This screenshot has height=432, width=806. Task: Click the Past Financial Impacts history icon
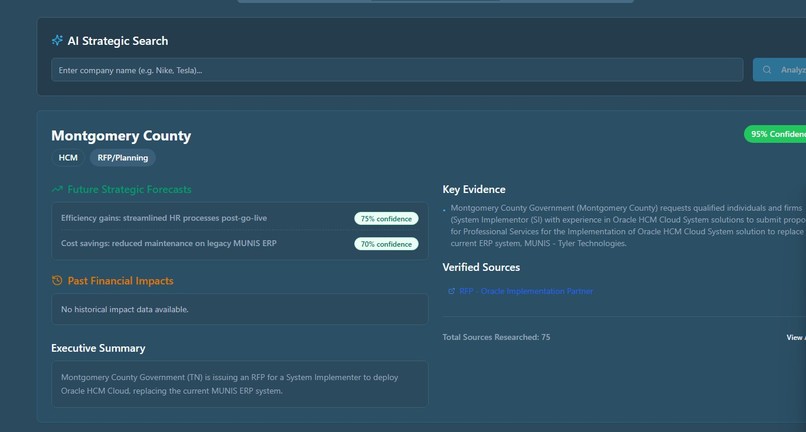pyautogui.click(x=57, y=280)
